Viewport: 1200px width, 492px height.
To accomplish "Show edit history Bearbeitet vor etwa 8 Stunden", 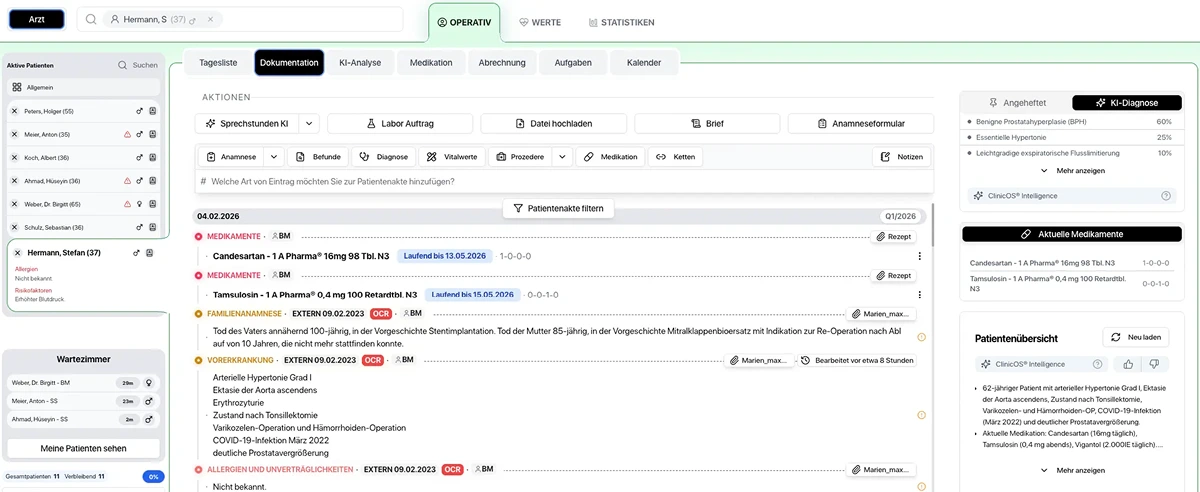I will click(x=857, y=360).
